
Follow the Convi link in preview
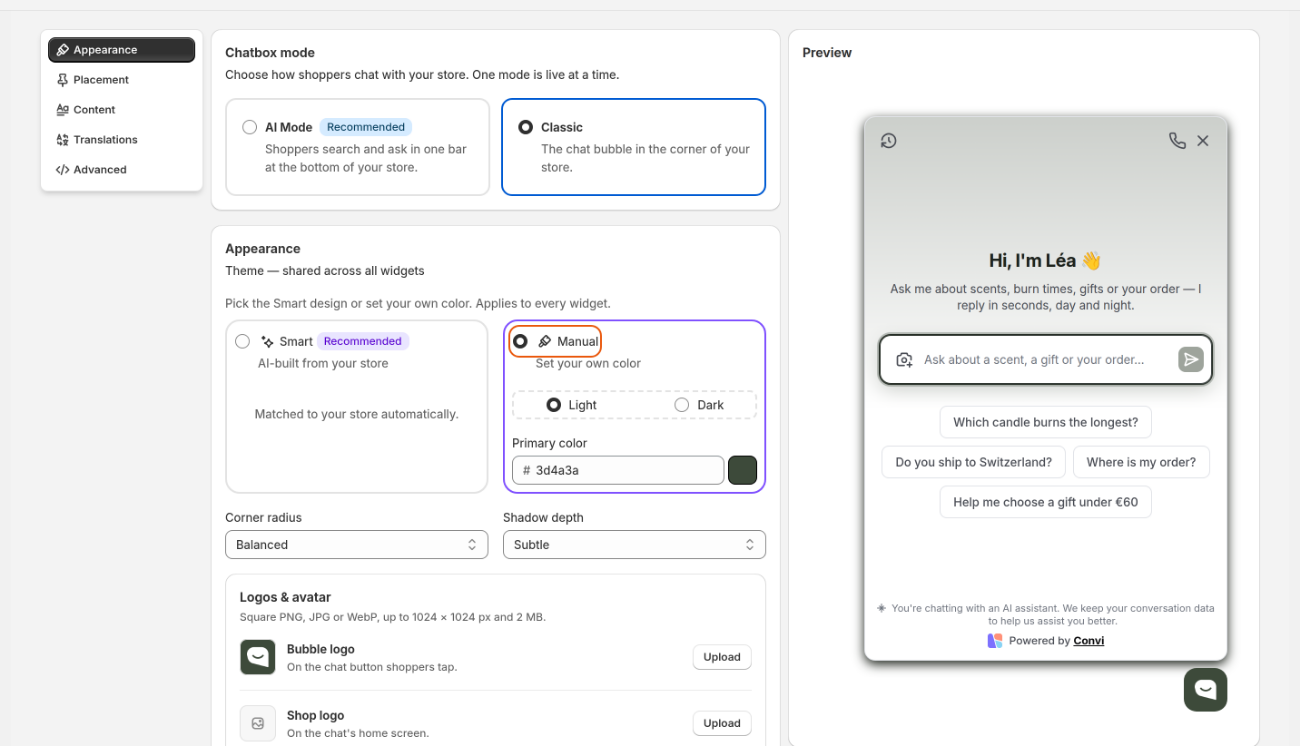click(x=1089, y=641)
